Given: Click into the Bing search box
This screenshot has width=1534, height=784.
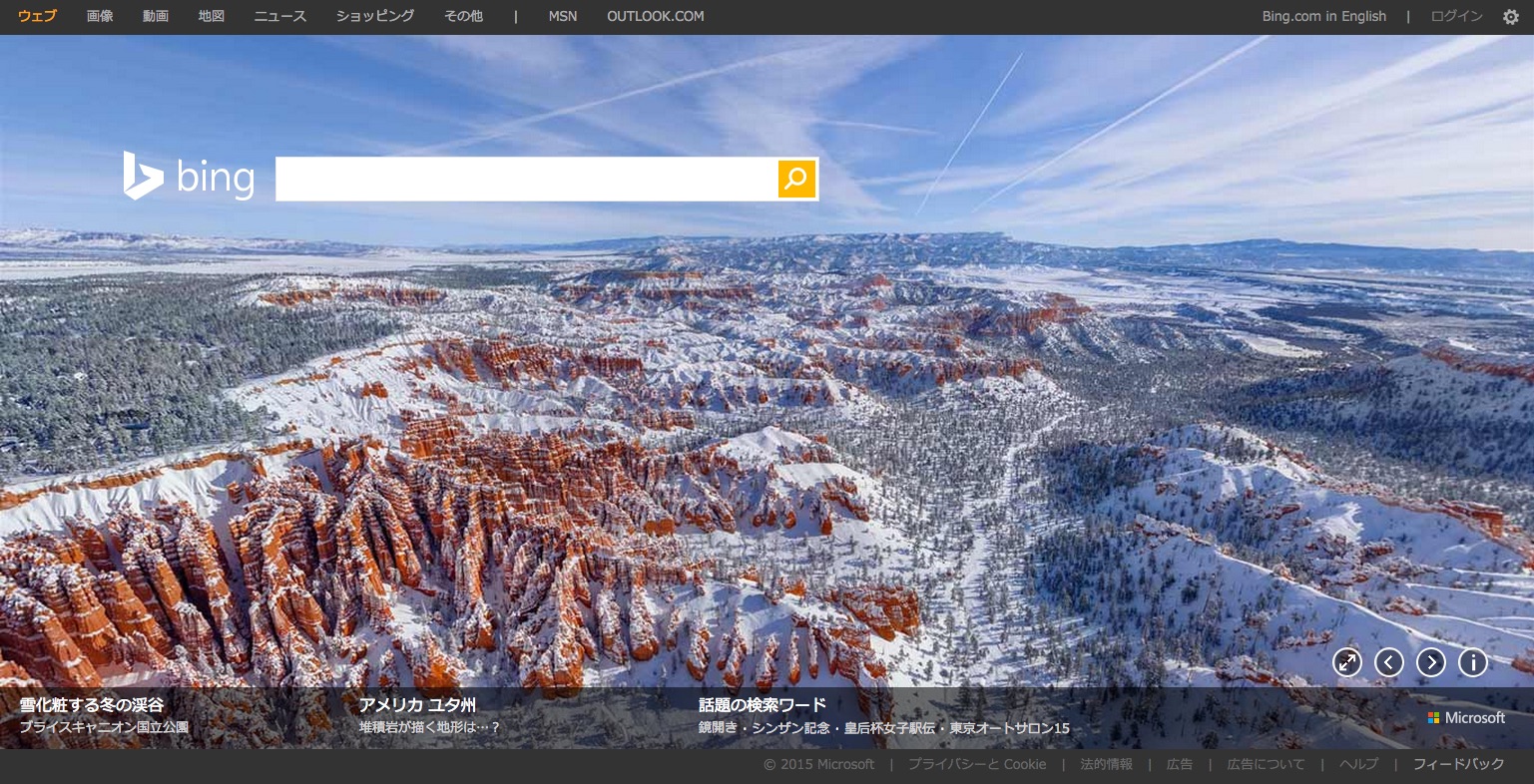Looking at the screenshot, I should (526, 179).
